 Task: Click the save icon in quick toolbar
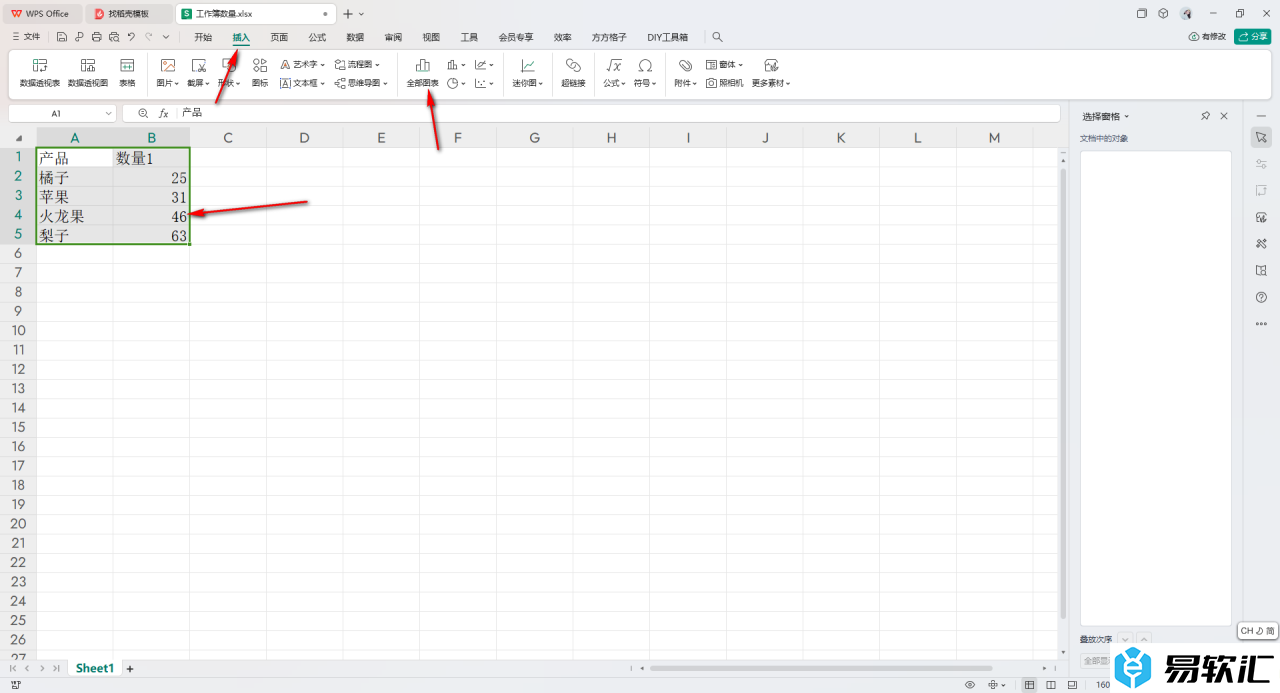click(x=62, y=37)
